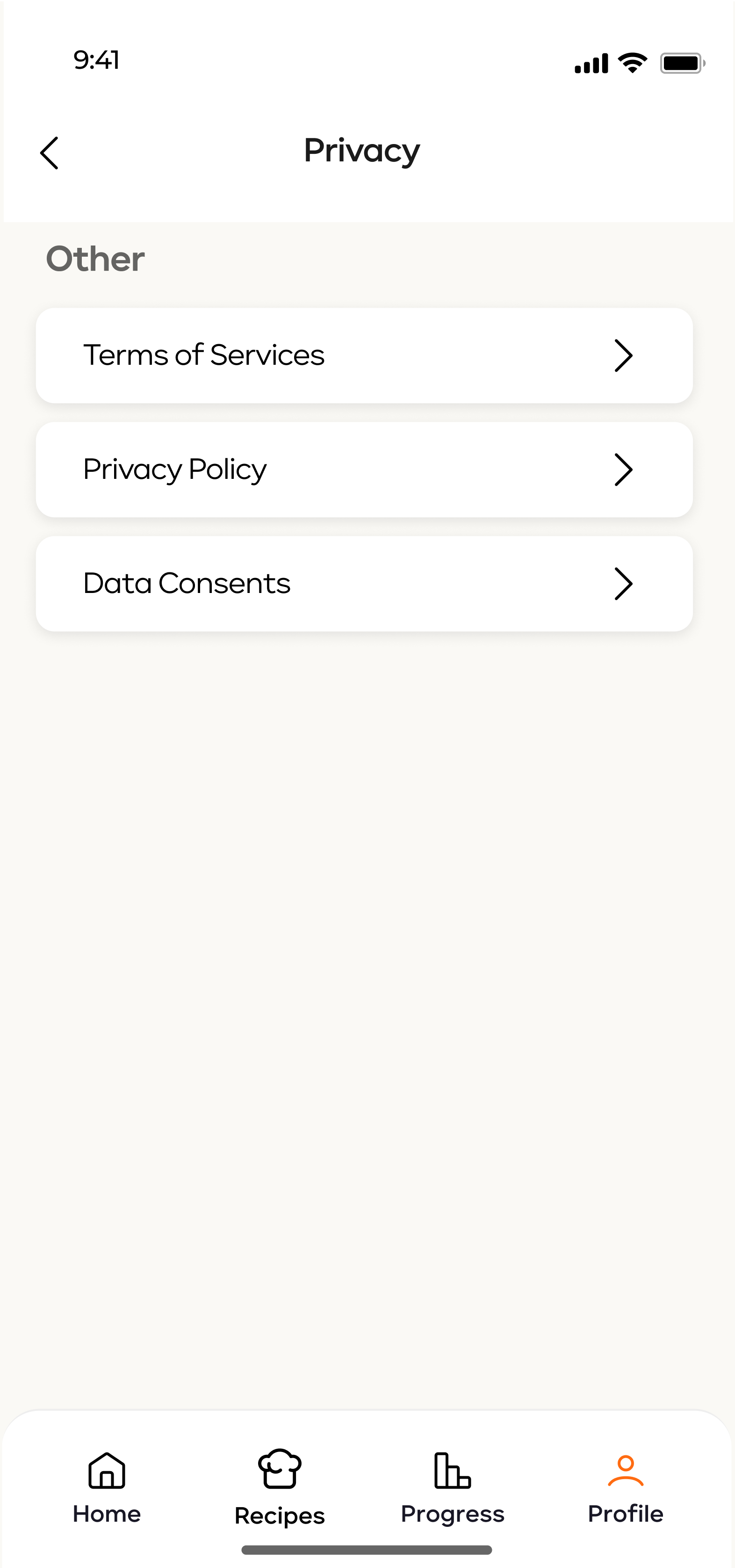Open the Data Consents row
This screenshot has height=1568, width=735.
(x=364, y=584)
